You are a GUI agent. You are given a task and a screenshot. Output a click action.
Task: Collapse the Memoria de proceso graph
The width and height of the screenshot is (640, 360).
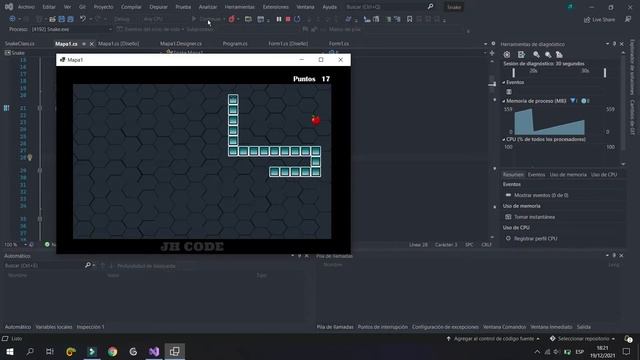504,101
